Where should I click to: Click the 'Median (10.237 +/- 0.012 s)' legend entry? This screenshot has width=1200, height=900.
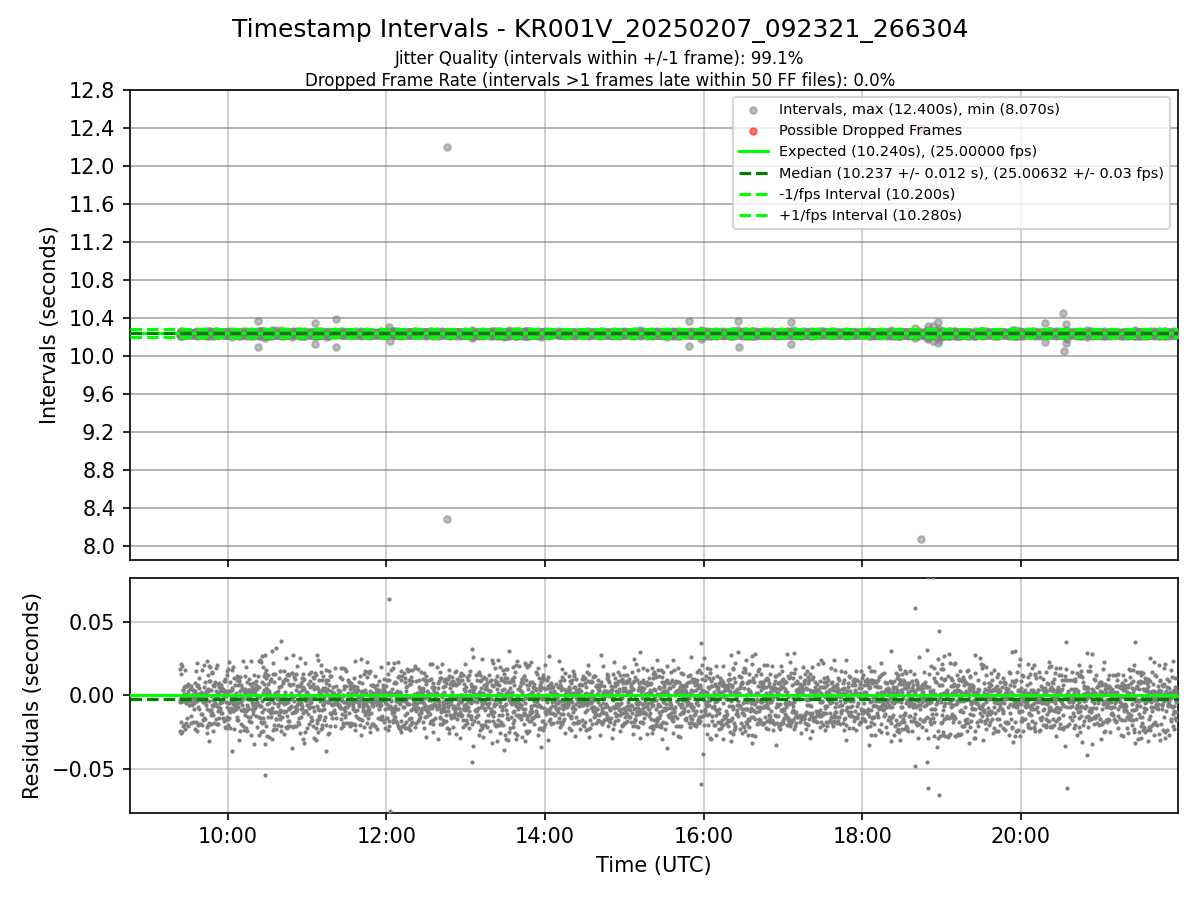pyautogui.click(x=971, y=172)
